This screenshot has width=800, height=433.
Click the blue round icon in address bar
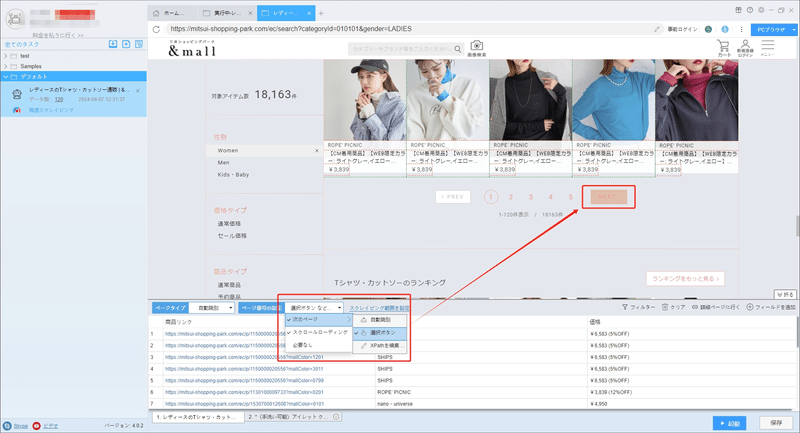(724, 29)
